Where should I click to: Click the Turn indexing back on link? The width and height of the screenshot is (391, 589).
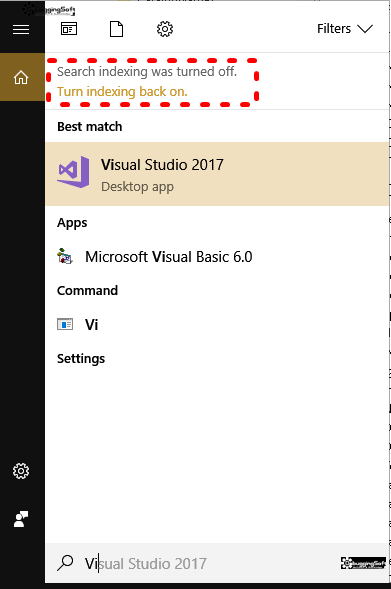click(122, 92)
